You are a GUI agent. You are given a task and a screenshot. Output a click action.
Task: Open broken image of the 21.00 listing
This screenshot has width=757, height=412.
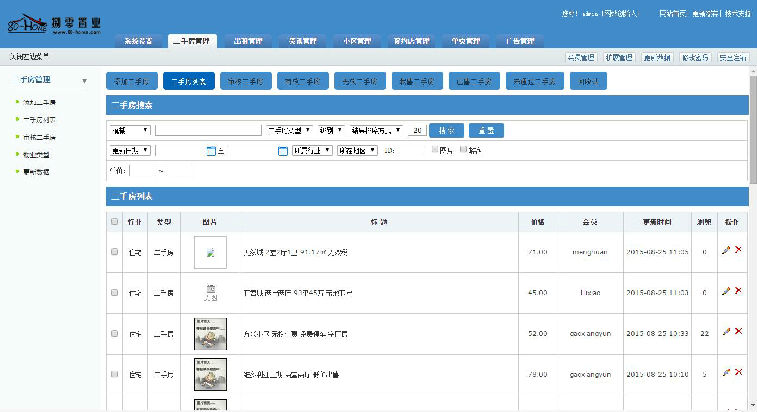(x=210, y=252)
